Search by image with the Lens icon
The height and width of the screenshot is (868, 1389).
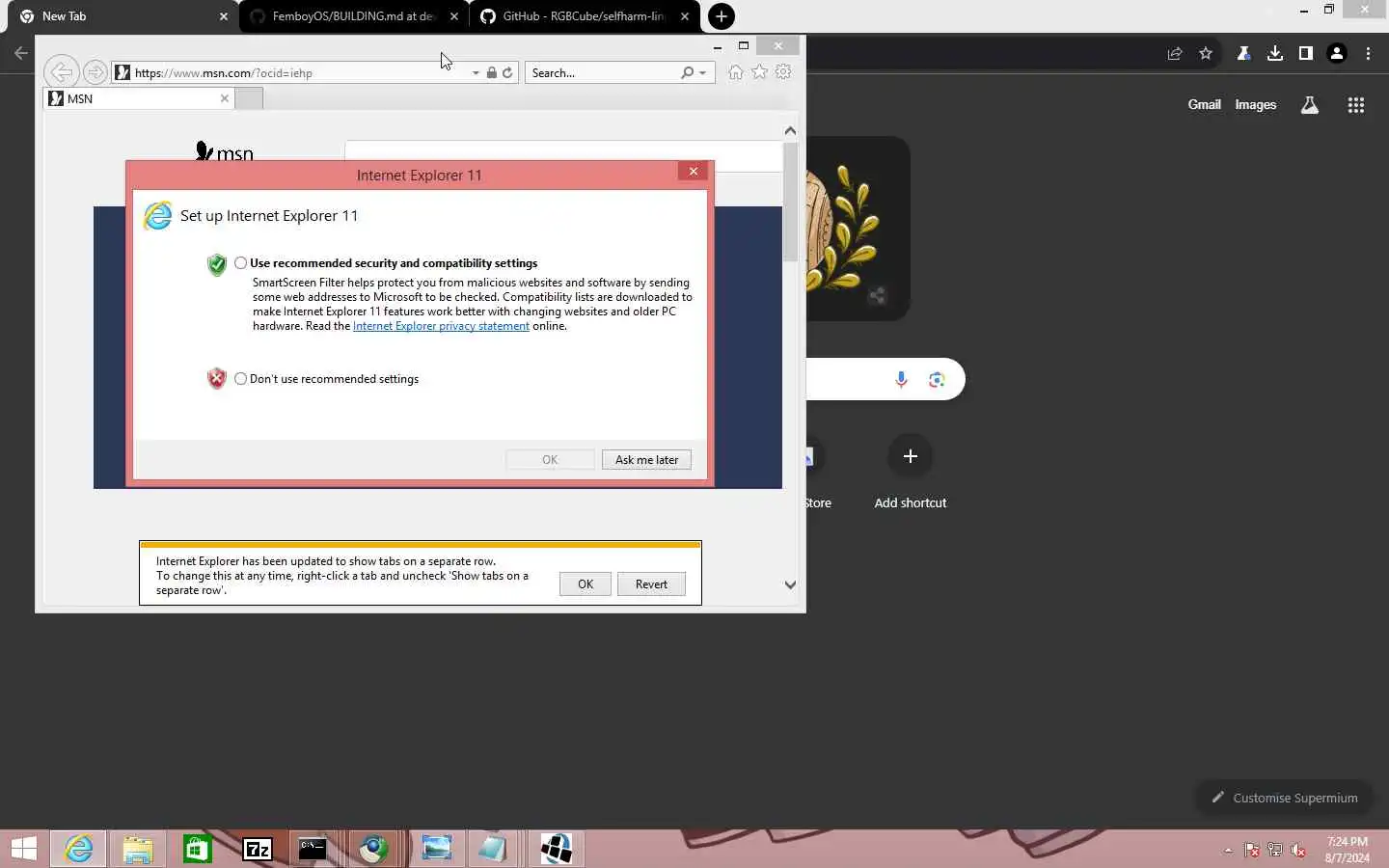coord(937,380)
